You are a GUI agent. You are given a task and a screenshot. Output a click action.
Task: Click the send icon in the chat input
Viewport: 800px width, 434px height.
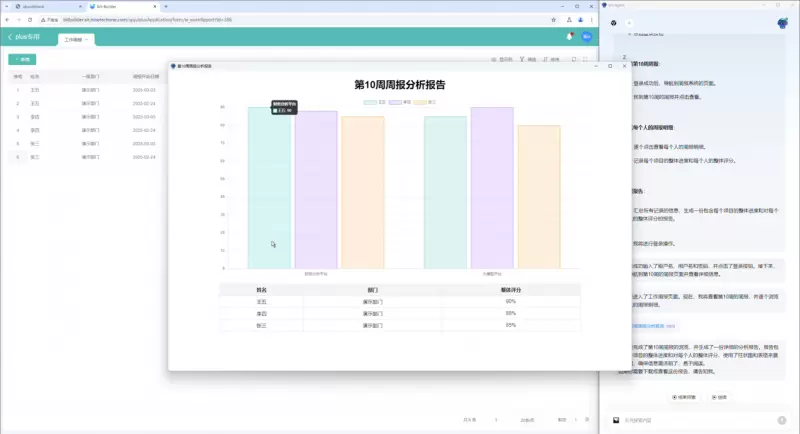click(x=783, y=420)
